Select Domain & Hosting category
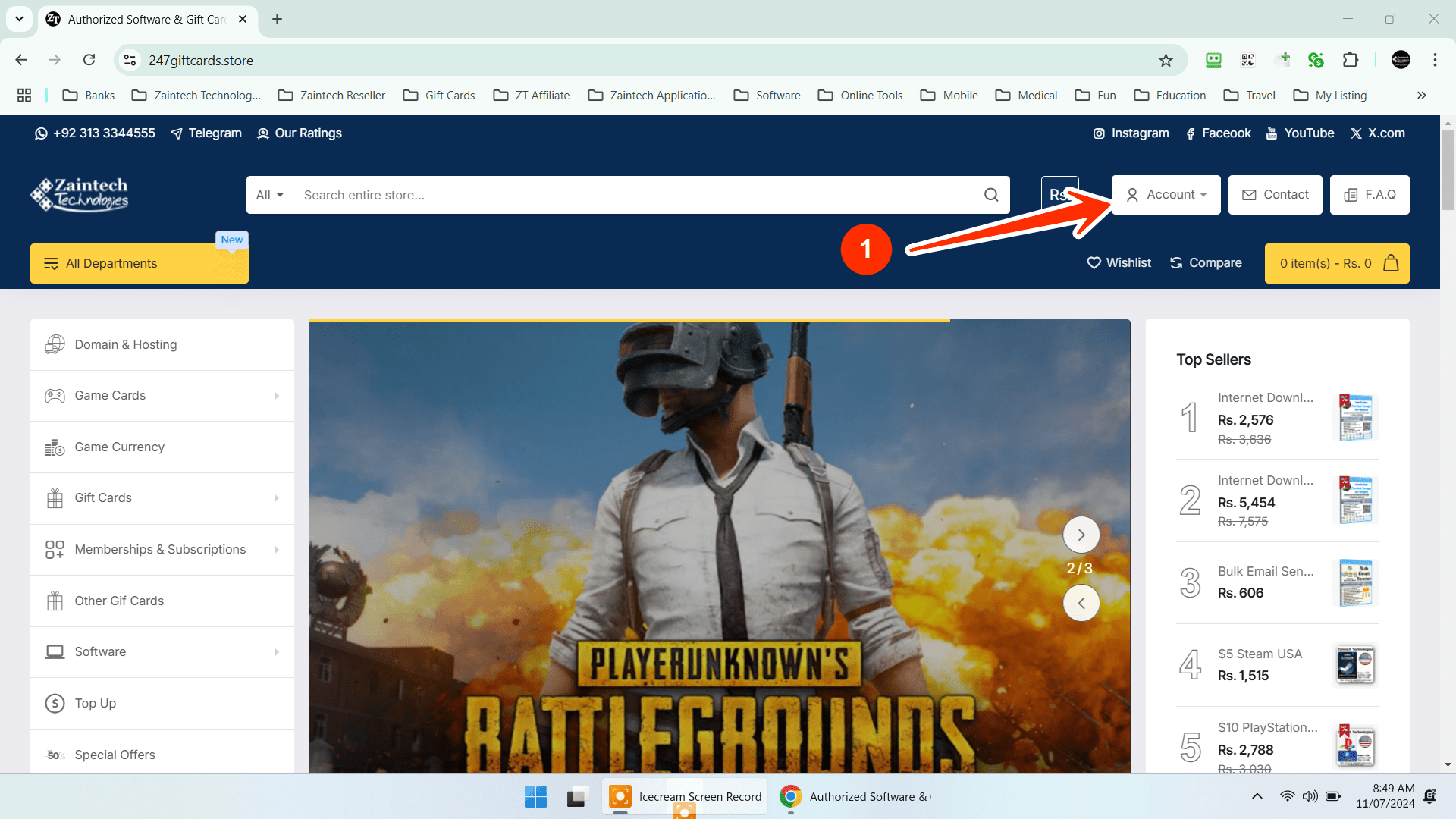Screen dimensions: 1456x819 tap(126, 344)
